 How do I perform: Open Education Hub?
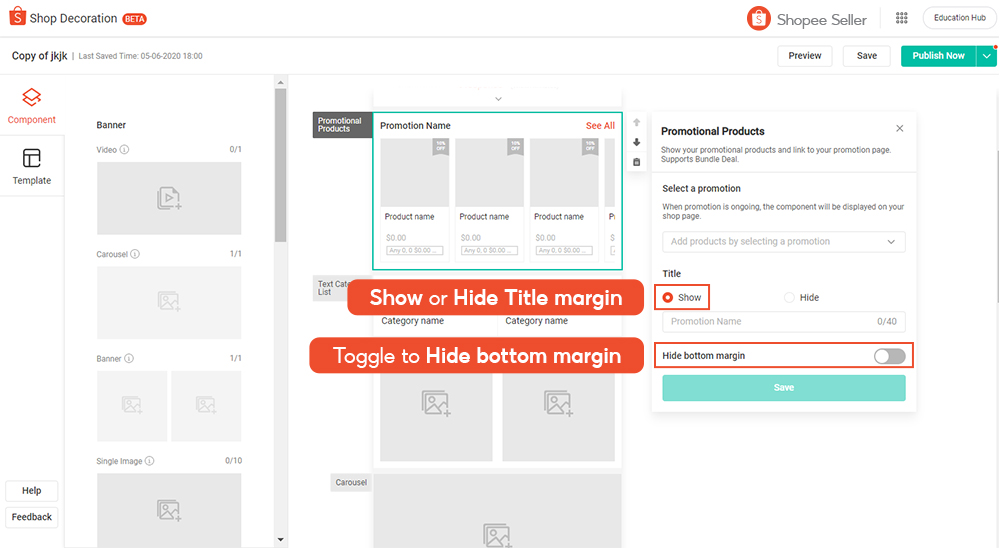point(959,18)
